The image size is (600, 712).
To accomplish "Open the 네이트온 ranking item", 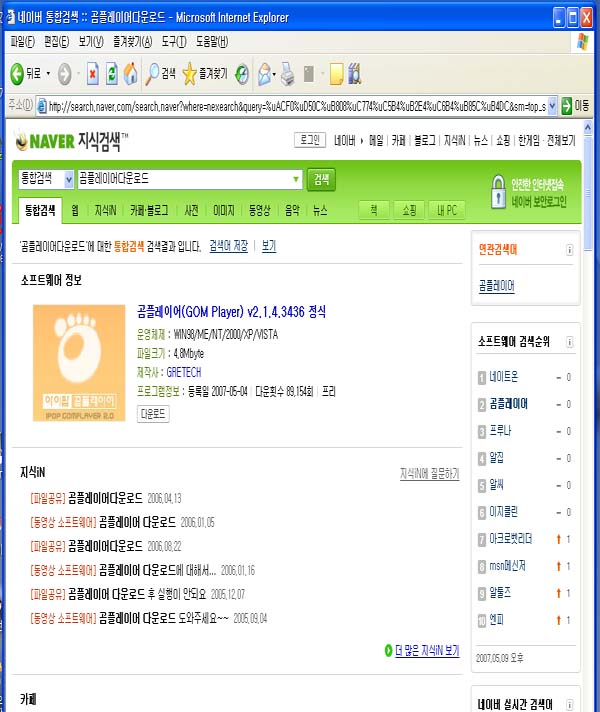I will tap(503, 377).
